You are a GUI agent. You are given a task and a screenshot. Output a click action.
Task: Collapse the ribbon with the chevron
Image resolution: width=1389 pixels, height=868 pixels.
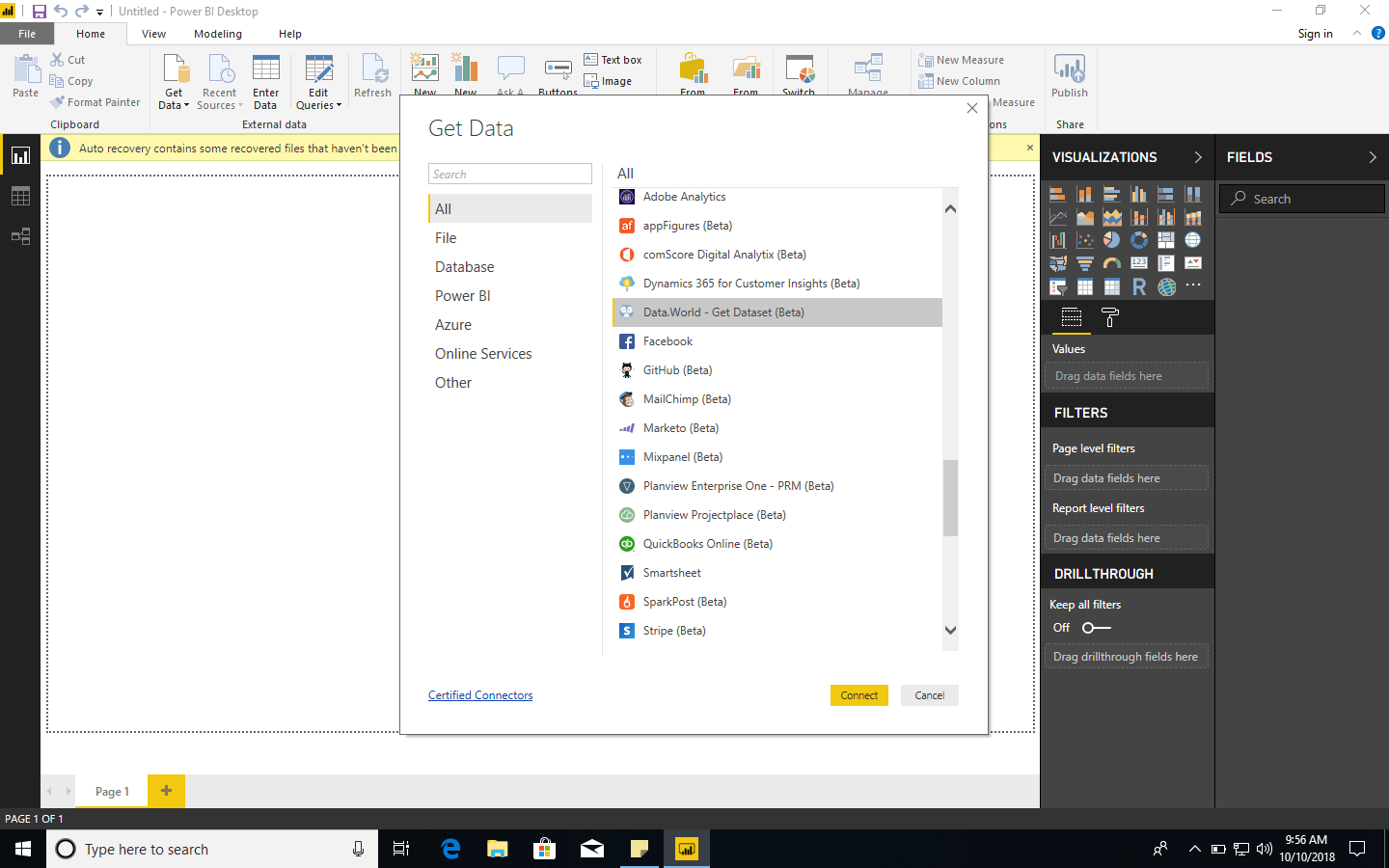1357,33
